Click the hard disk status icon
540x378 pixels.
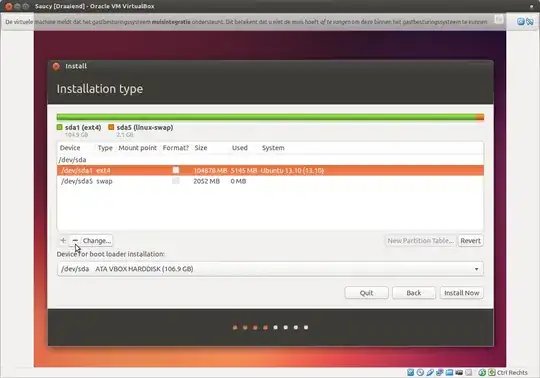coord(411,372)
